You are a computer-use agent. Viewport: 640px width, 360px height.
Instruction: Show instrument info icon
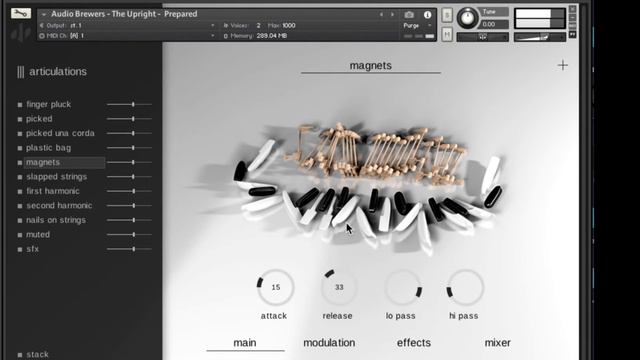tap(427, 15)
